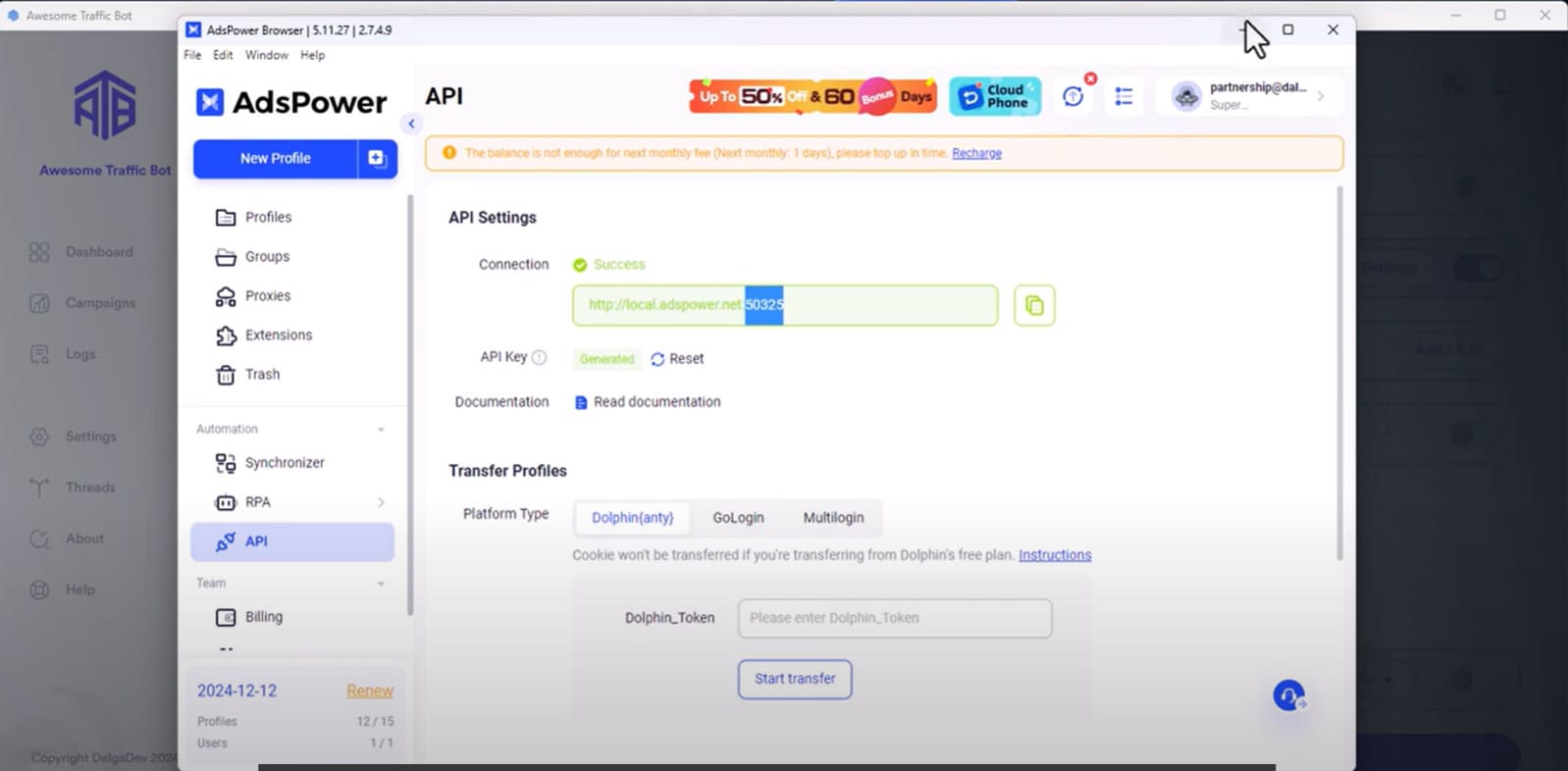The image size is (1568, 771).
Task: Open Dashboard in Awesome Traffic Bot window
Action: pos(81,252)
